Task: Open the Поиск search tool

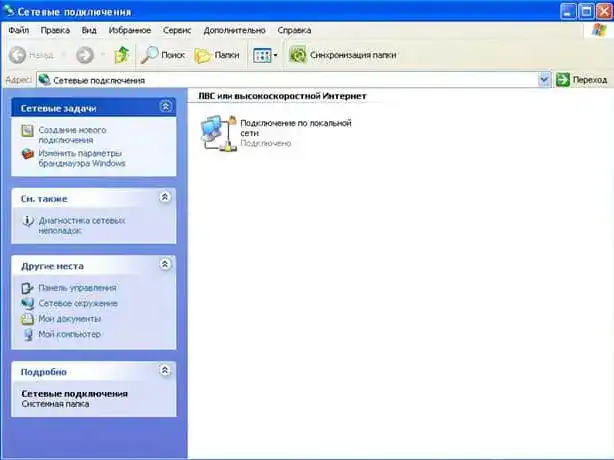Action: (x=163, y=55)
